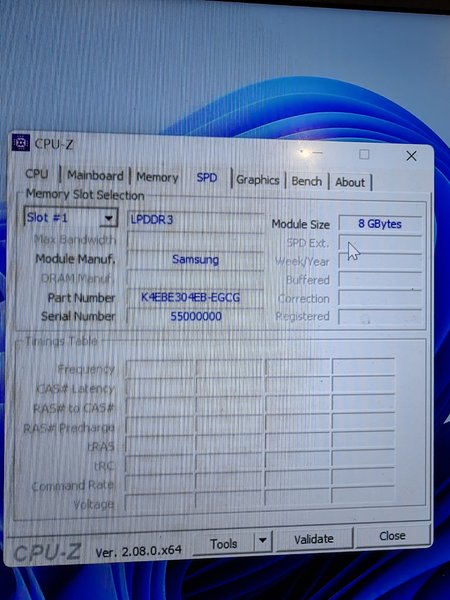This screenshot has height=600, width=450.
Task: Switch to the Memory tab
Action: click(x=157, y=177)
